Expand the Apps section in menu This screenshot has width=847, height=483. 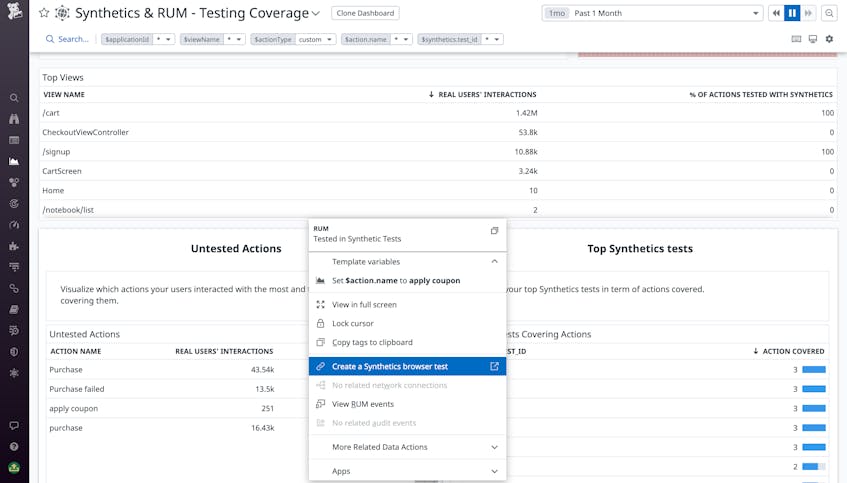coord(407,471)
